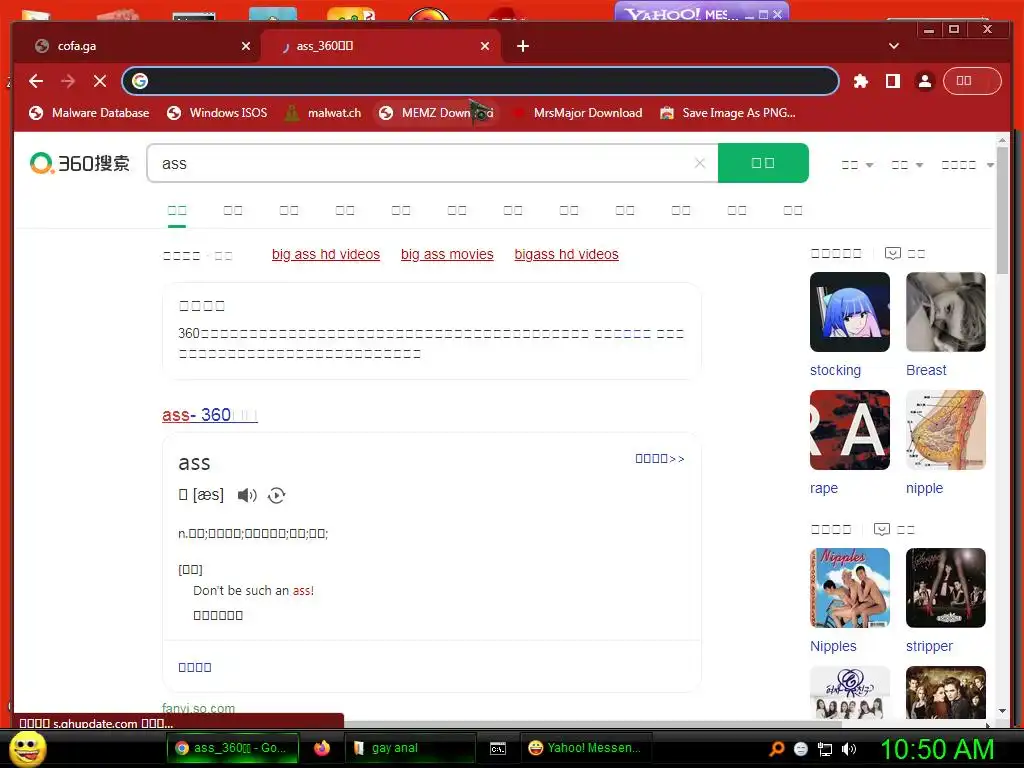The width and height of the screenshot is (1024, 768).
Task: Open the network tray icon
Action: pos(825,749)
